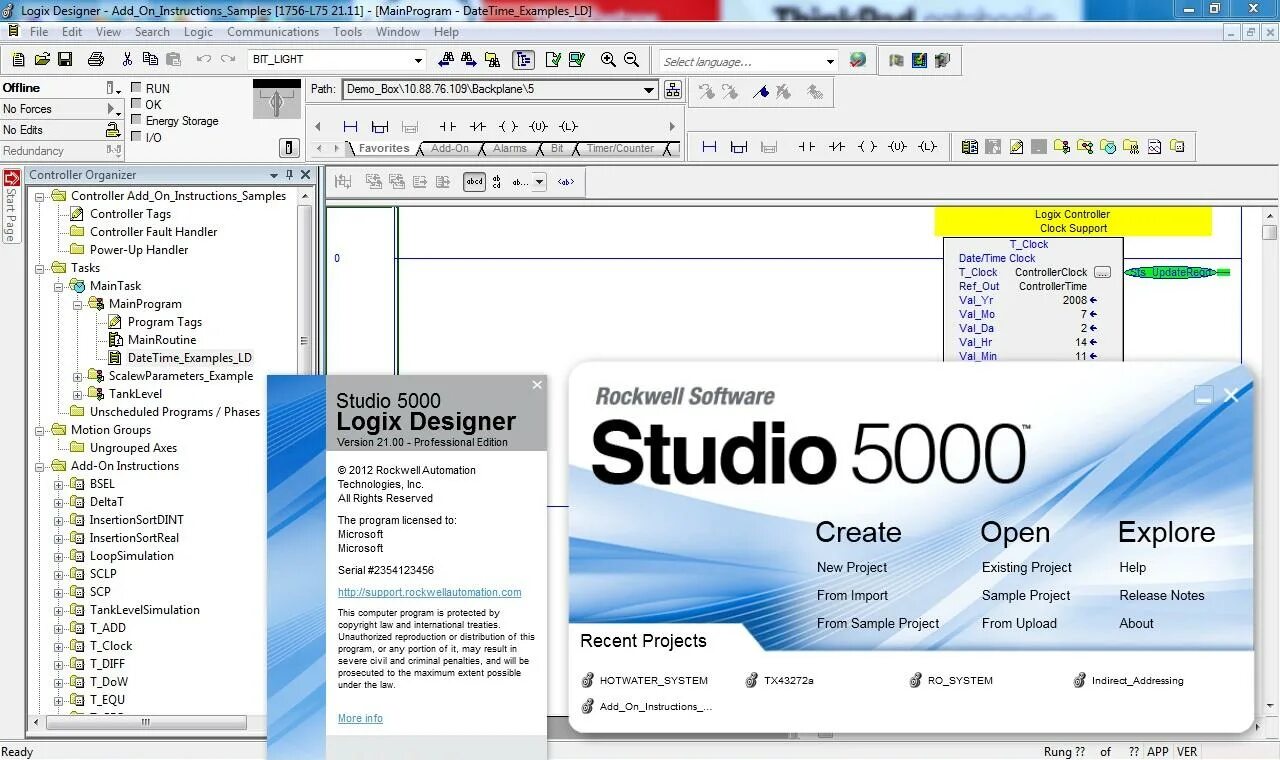Toggle the Controller Organizer icon in toolbar
The width and height of the screenshot is (1280, 760).
pos(523,60)
